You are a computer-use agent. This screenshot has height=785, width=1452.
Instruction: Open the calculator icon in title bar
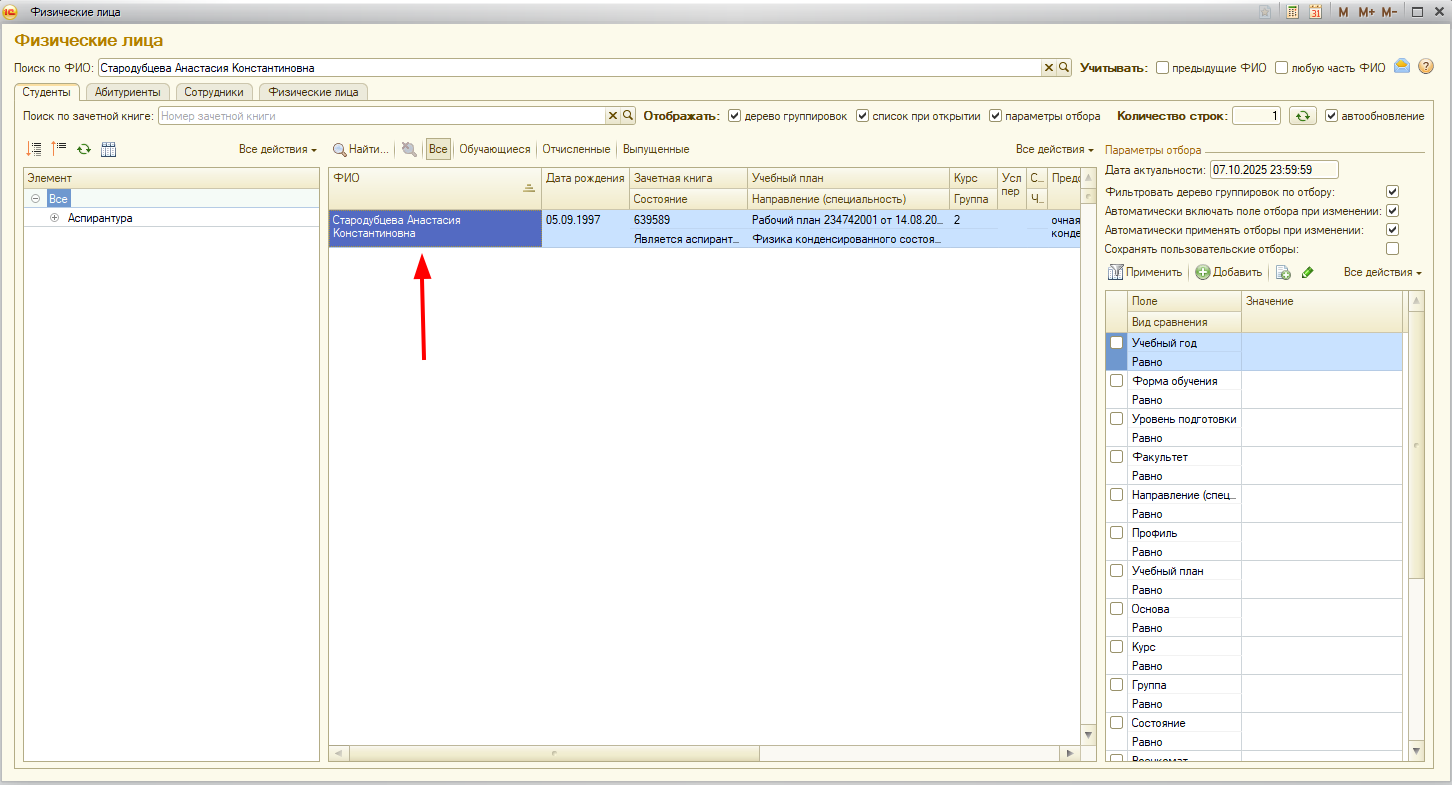[x=1292, y=12]
